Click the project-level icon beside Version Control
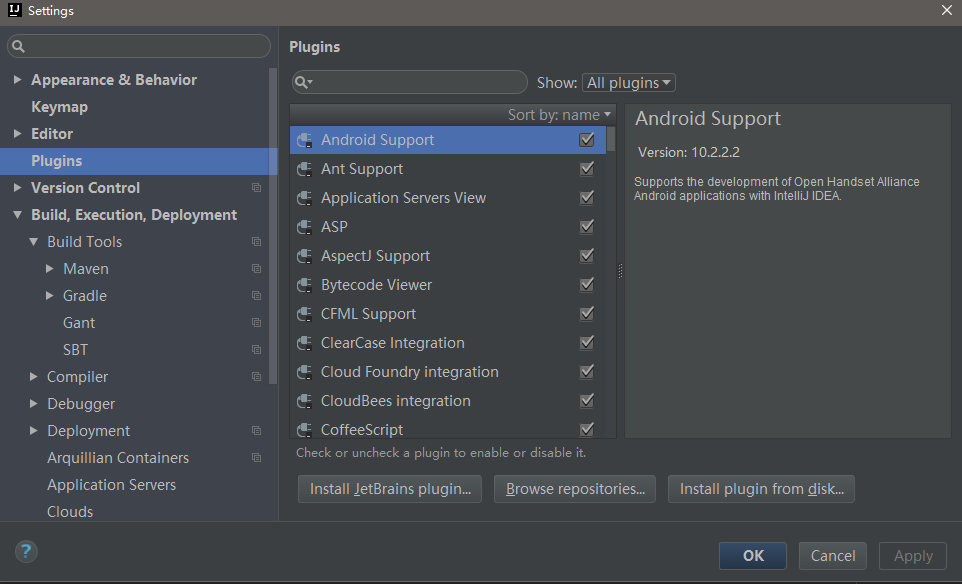The height and width of the screenshot is (584, 962). [257, 188]
